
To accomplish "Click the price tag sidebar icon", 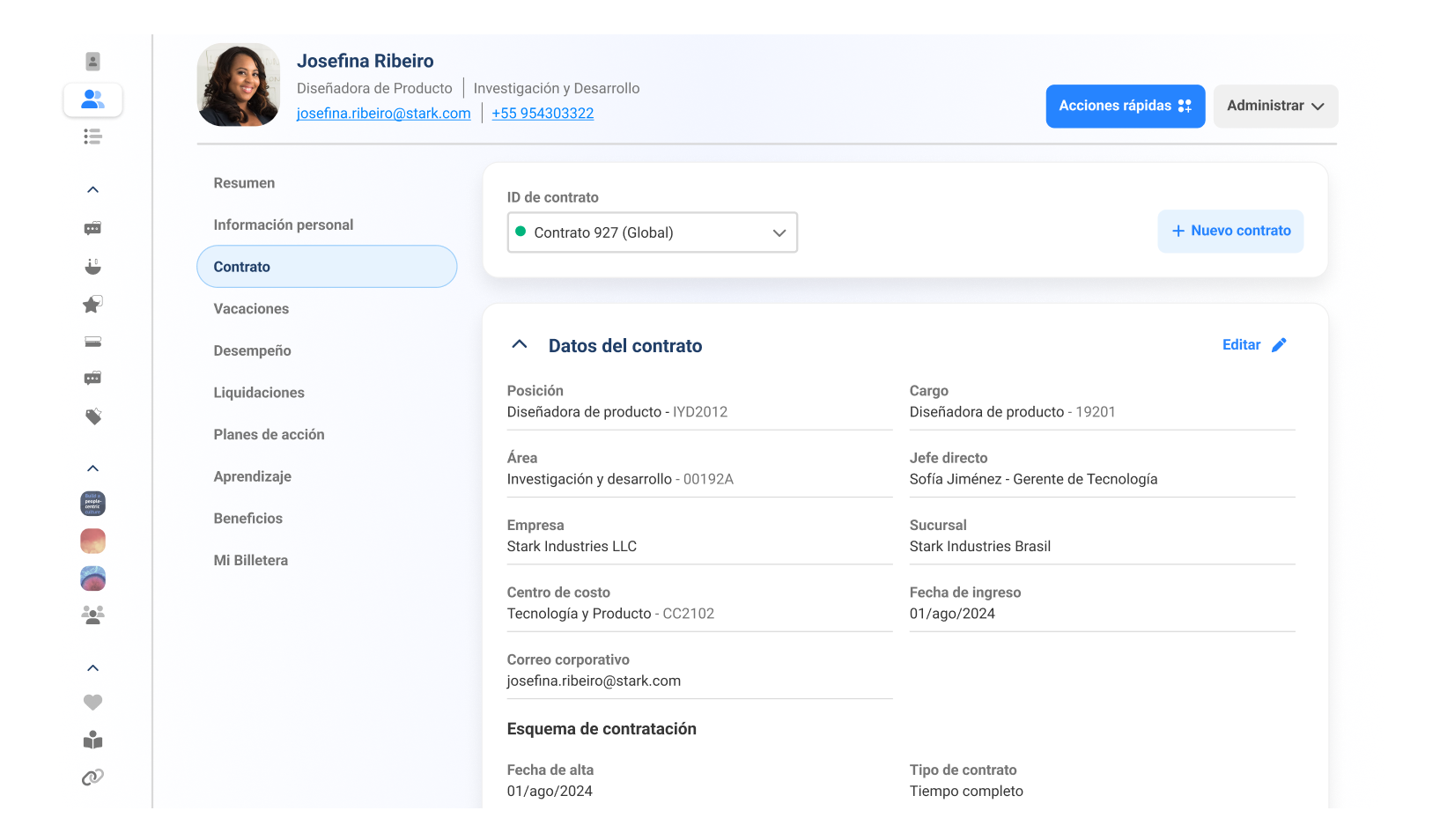I will [x=92, y=416].
